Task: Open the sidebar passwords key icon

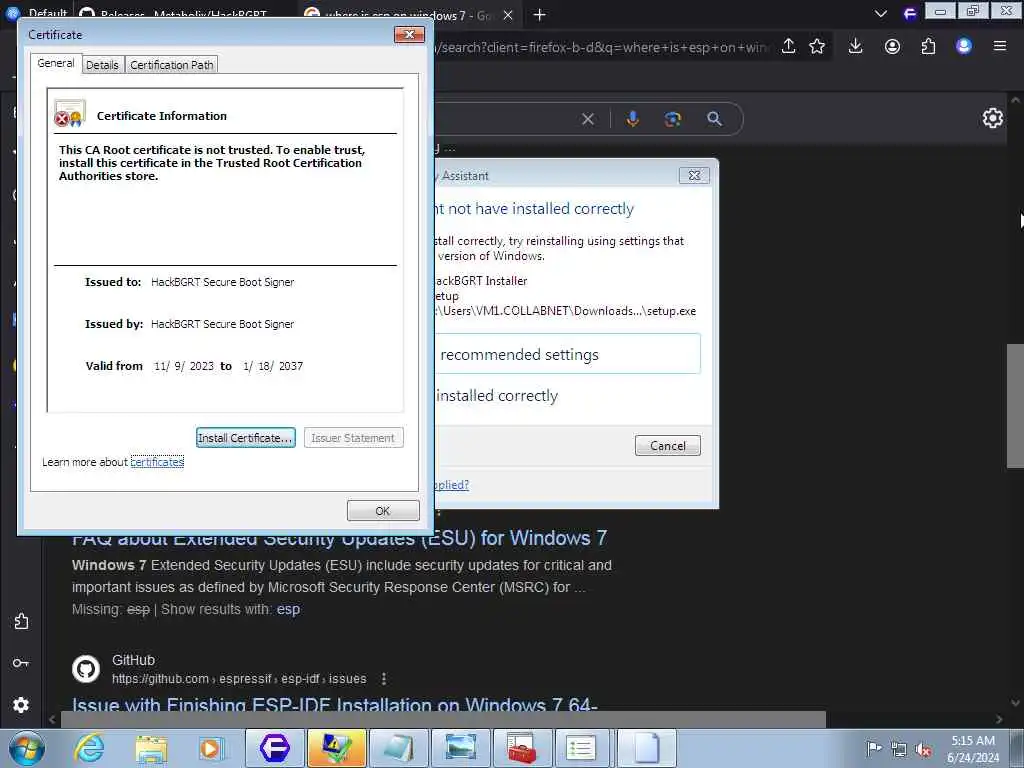Action: (21, 663)
